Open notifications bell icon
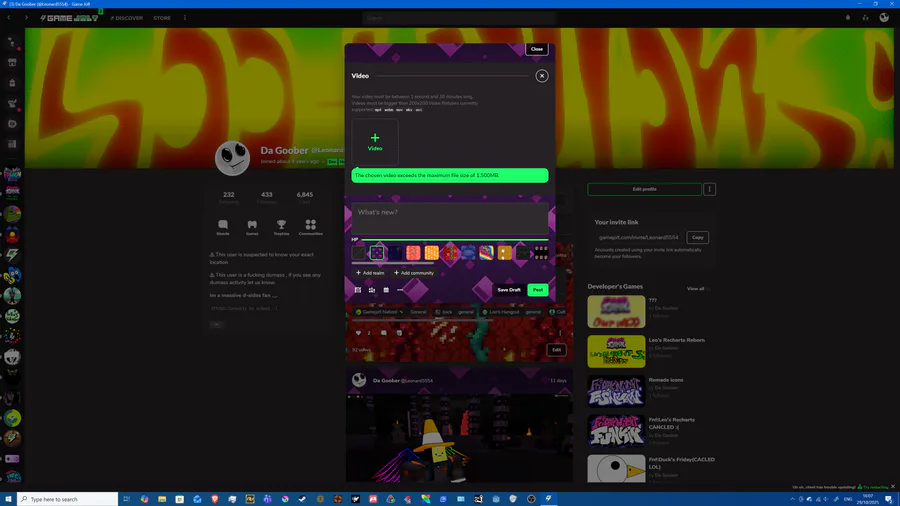Viewport: 900px width, 506px height. [x=848, y=18]
